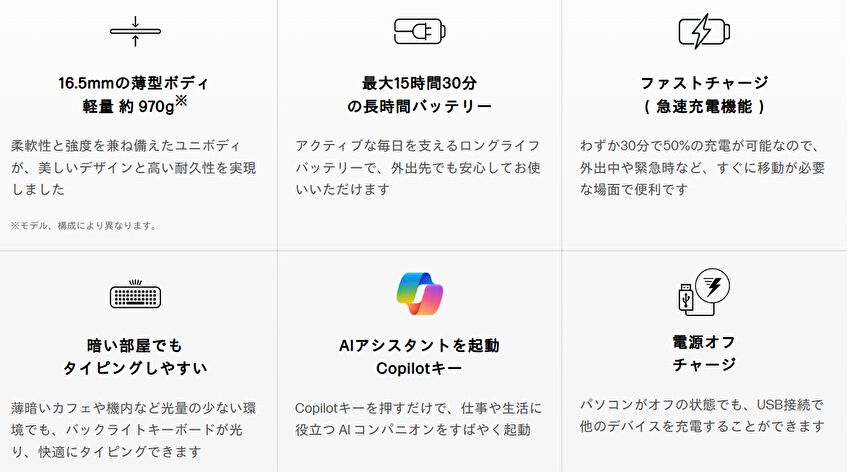The height and width of the screenshot is (472, 850).
Task: Click the battery with plug icon
Action: 420,31
